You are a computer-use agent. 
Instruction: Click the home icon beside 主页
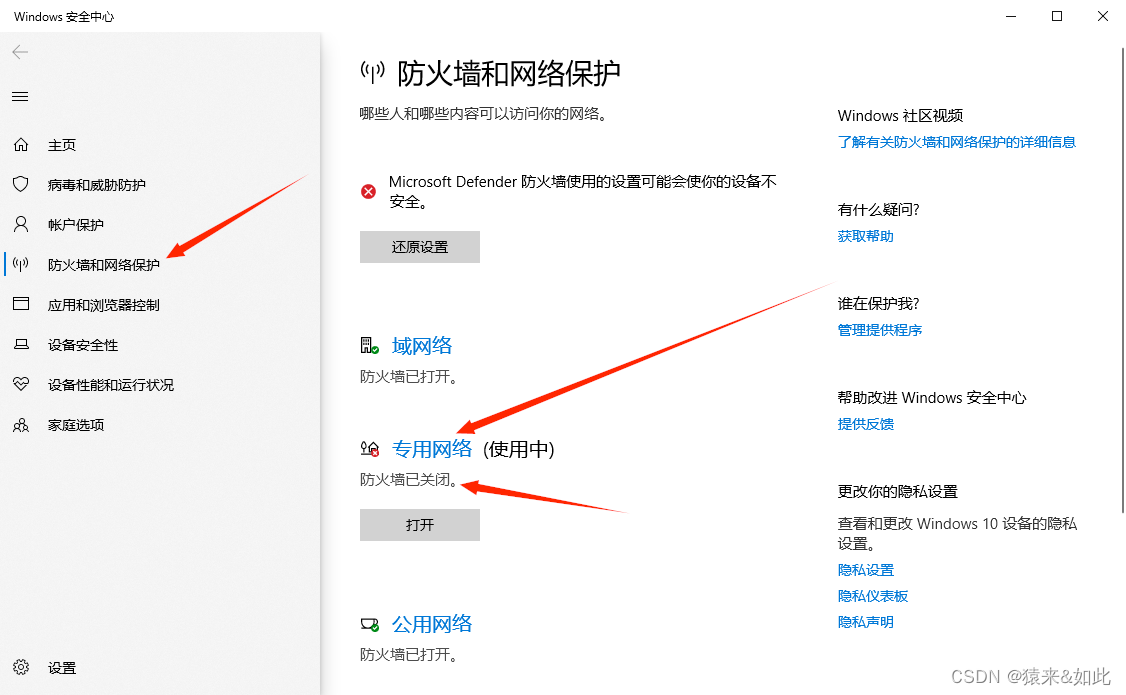coord(21,144)
